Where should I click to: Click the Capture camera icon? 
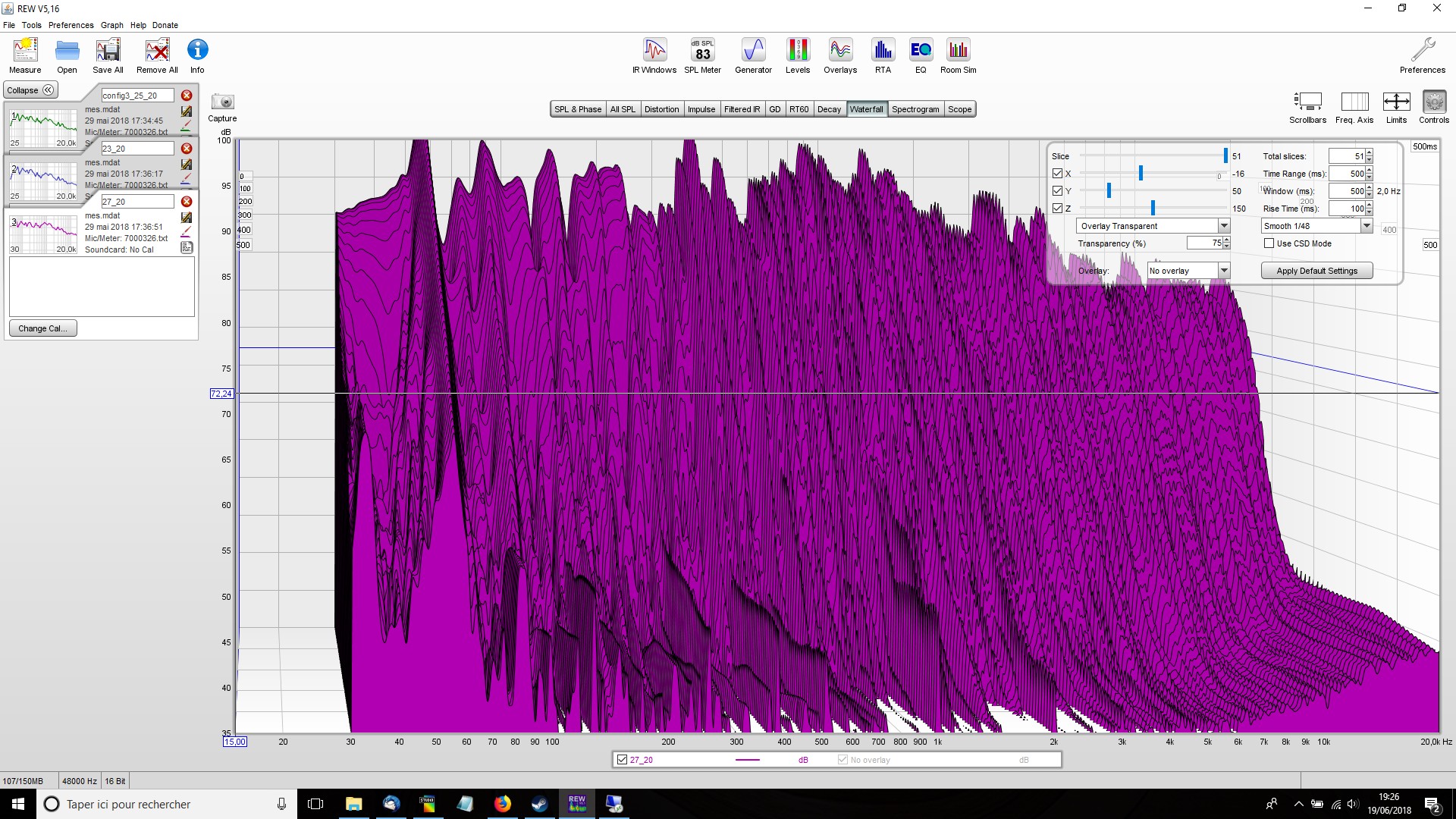222,102
